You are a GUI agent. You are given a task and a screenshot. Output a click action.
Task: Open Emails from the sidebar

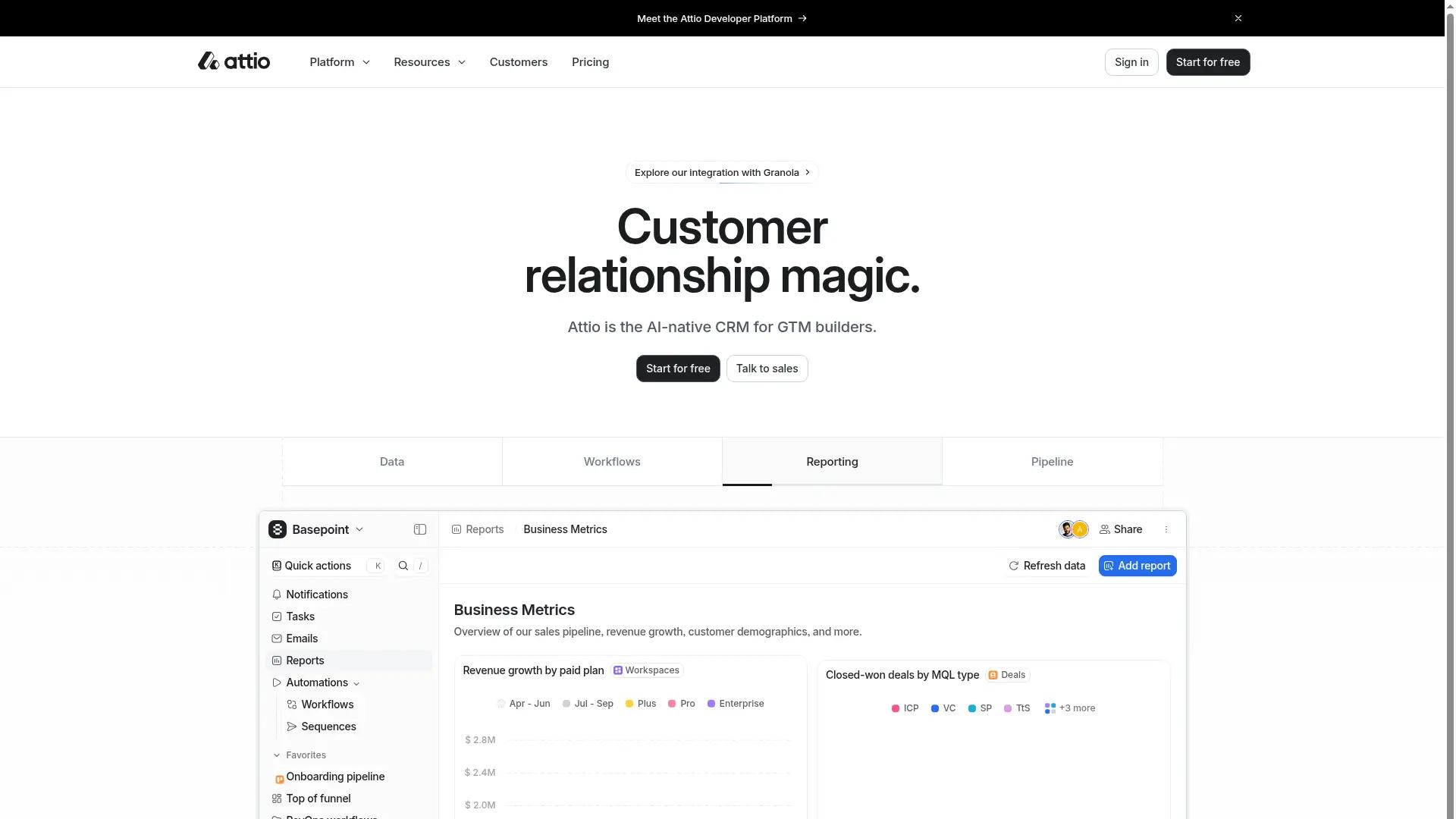click(x=302, y=639)
